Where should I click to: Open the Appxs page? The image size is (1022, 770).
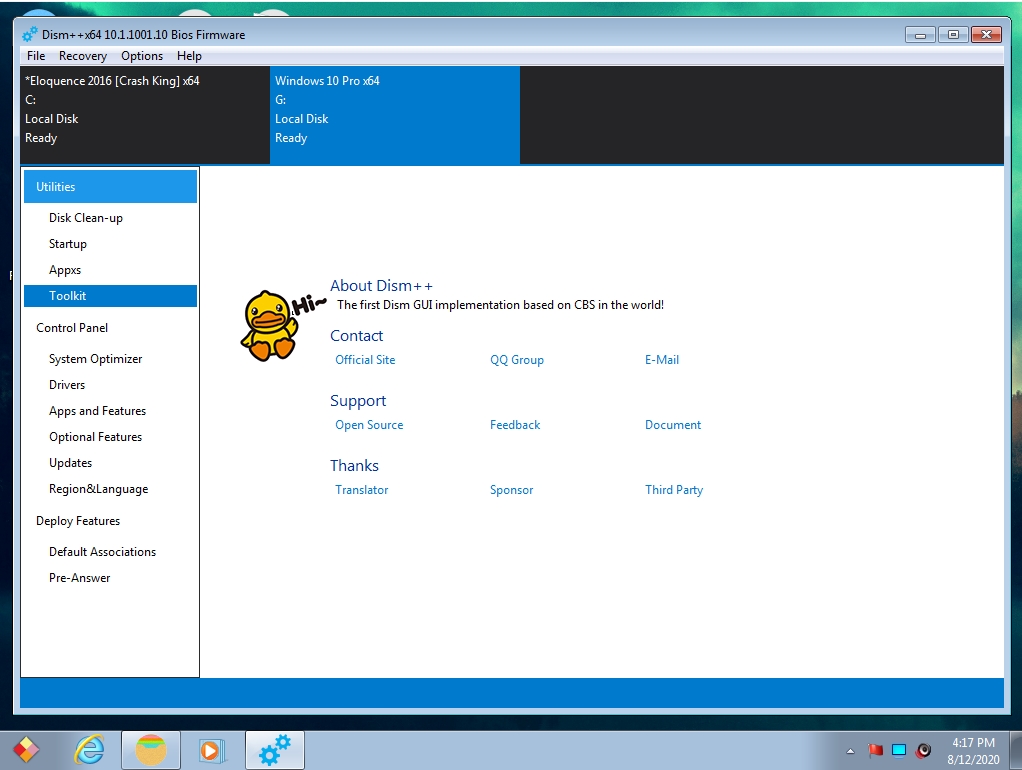[65, 270]
